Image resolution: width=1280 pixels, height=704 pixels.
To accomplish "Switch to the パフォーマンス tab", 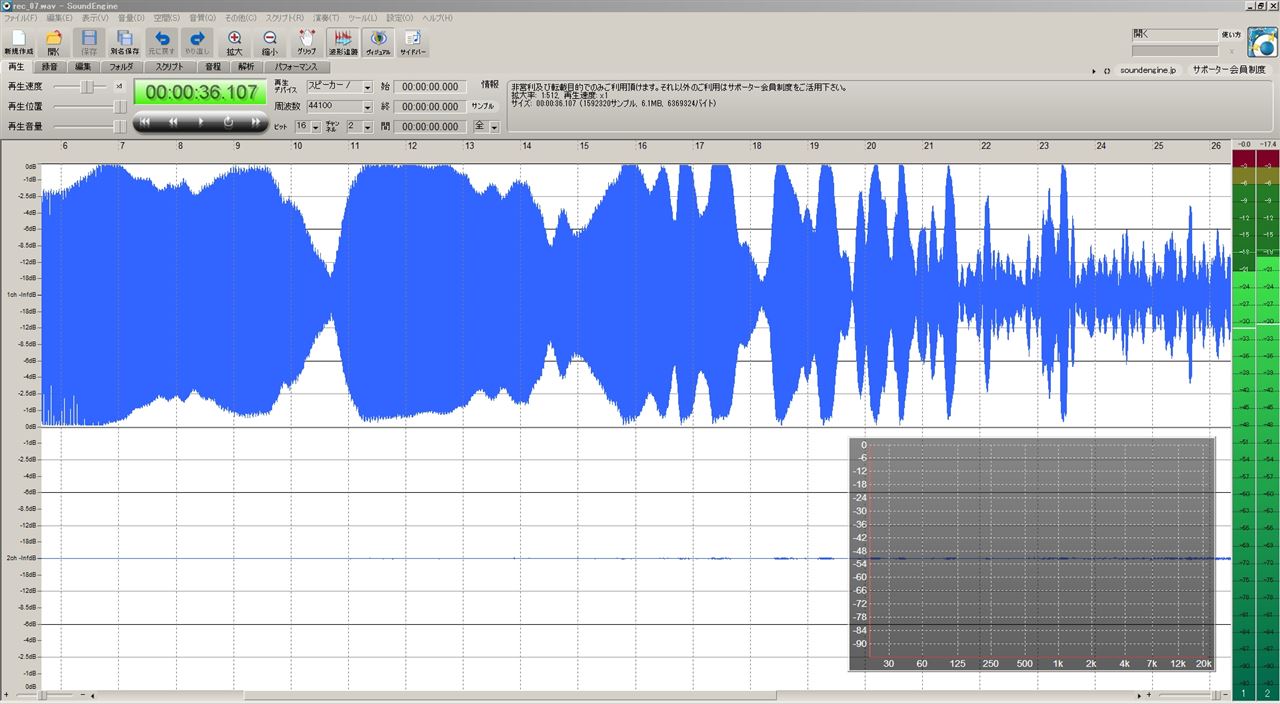I will [x=297, y=67].
